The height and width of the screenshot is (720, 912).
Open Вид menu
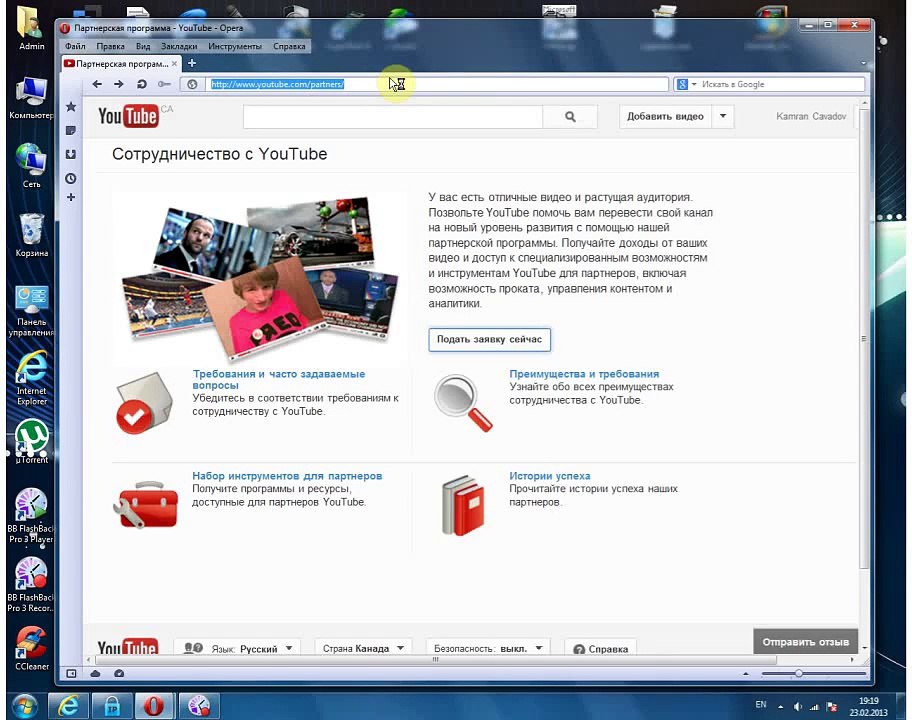(143, 46)
